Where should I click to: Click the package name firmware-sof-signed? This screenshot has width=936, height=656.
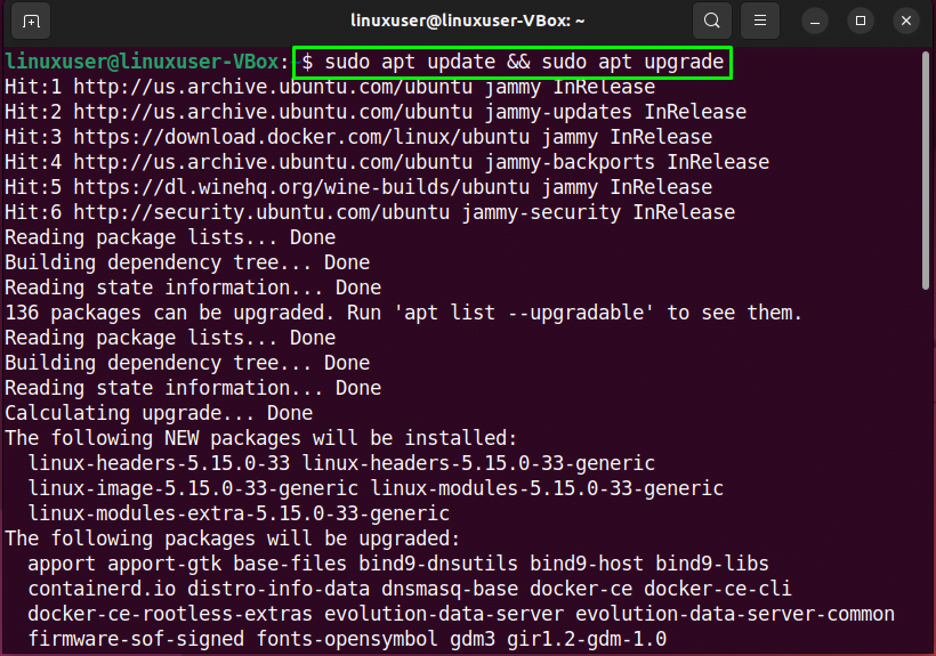coord(136,639)
